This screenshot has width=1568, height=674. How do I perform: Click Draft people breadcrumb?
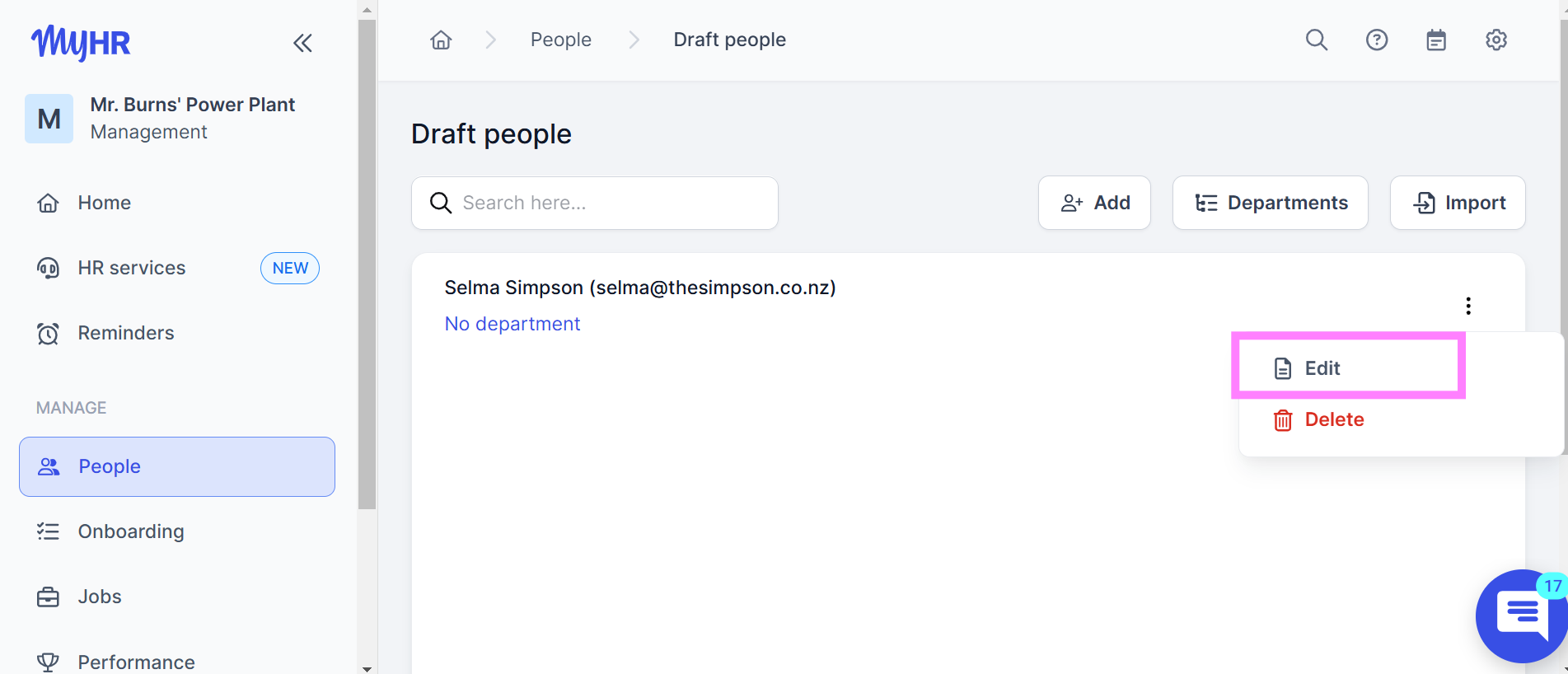729,40
